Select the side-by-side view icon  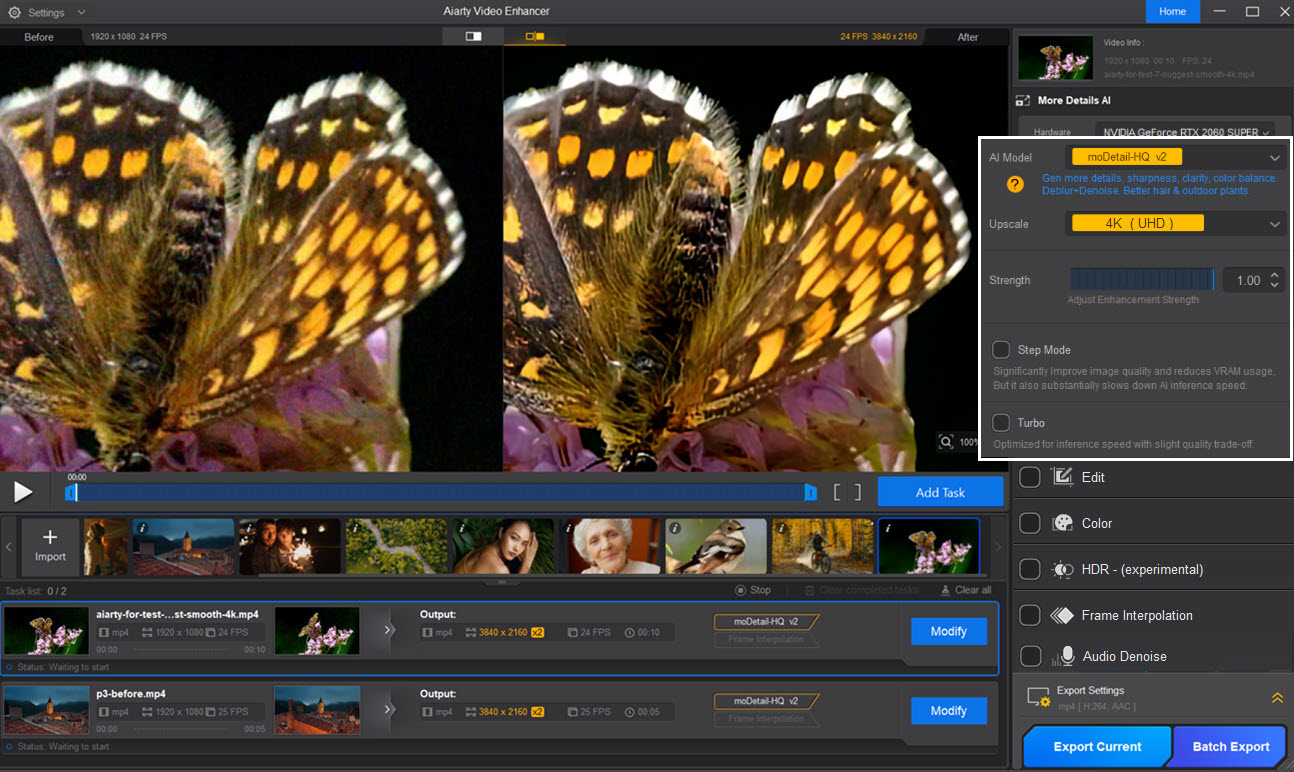(535, 37)
